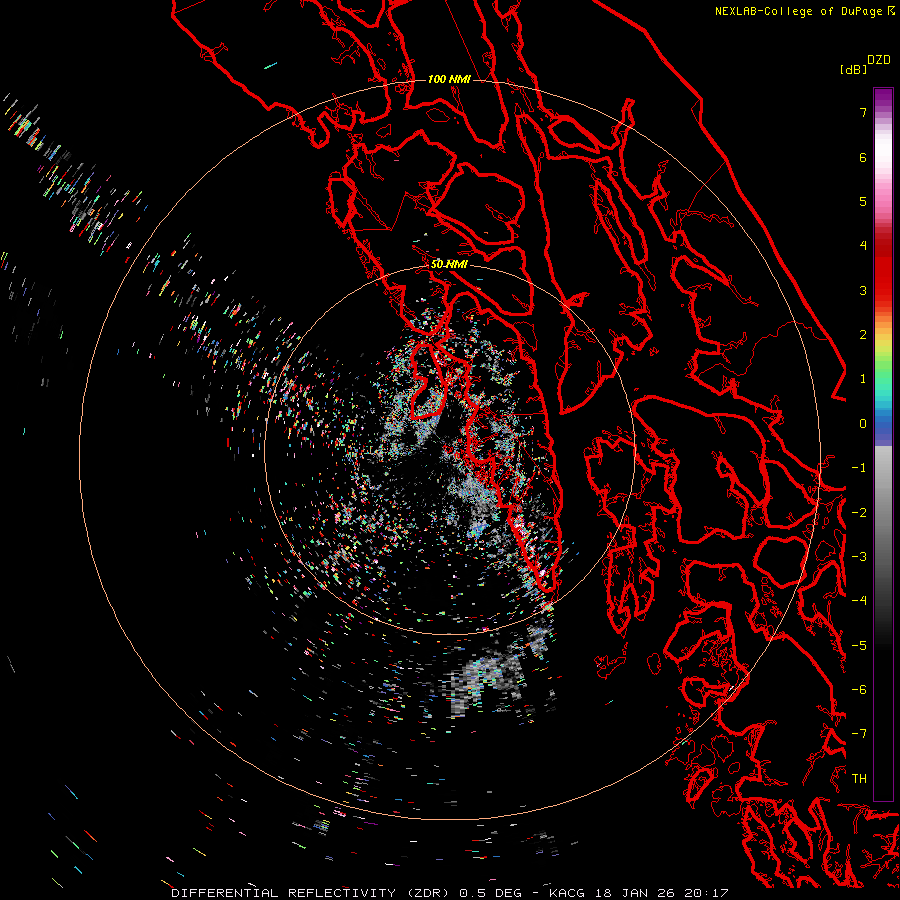This screenshot has height=900, width=900.
Task: Click the 0 value on the color scale
Action: 863,424
